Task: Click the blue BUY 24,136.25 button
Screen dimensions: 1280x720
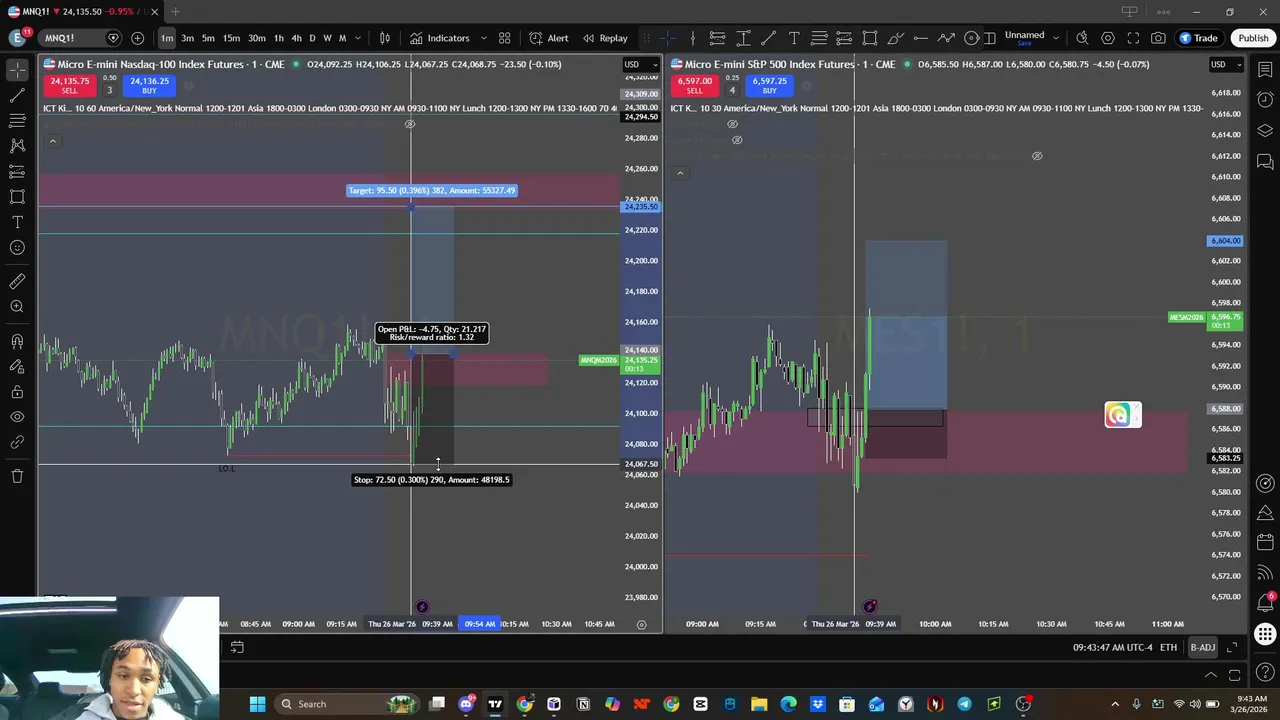Action: (149, 85)
